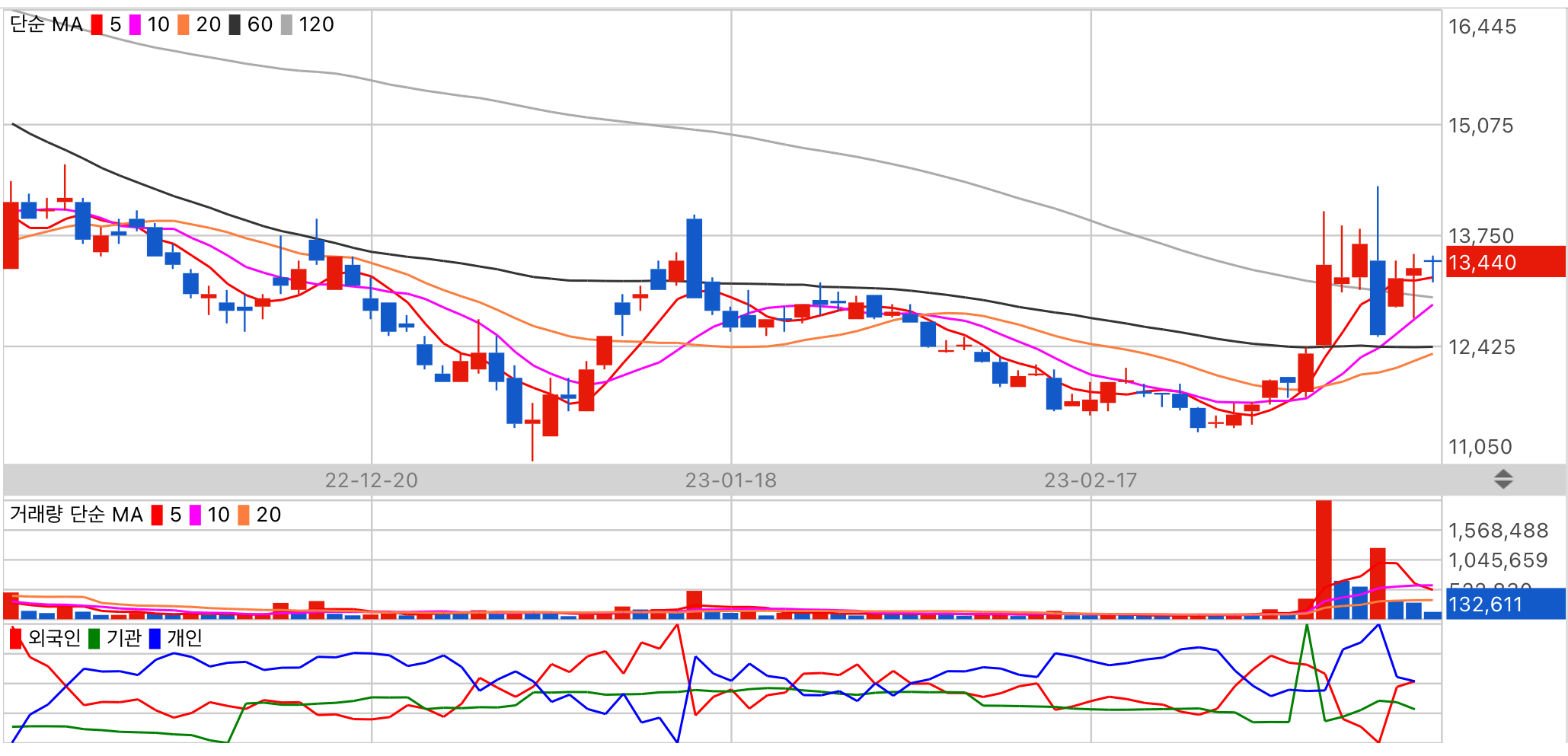Click the red MA 5 legend swatch
The width and height of the screenshot is (1568, 756).
click(x=97, y=25)
